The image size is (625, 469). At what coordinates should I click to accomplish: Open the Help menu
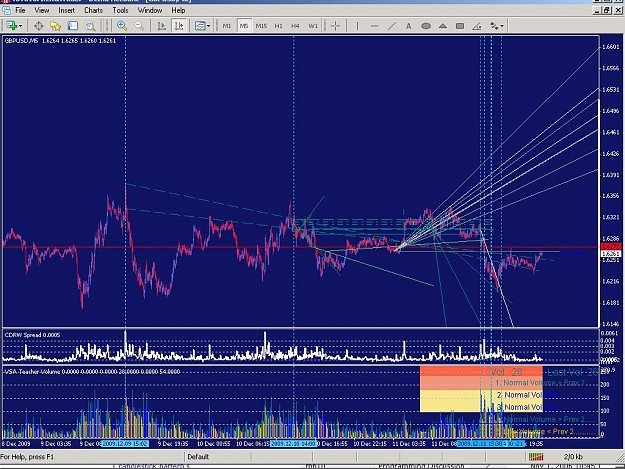coord(178,10)
